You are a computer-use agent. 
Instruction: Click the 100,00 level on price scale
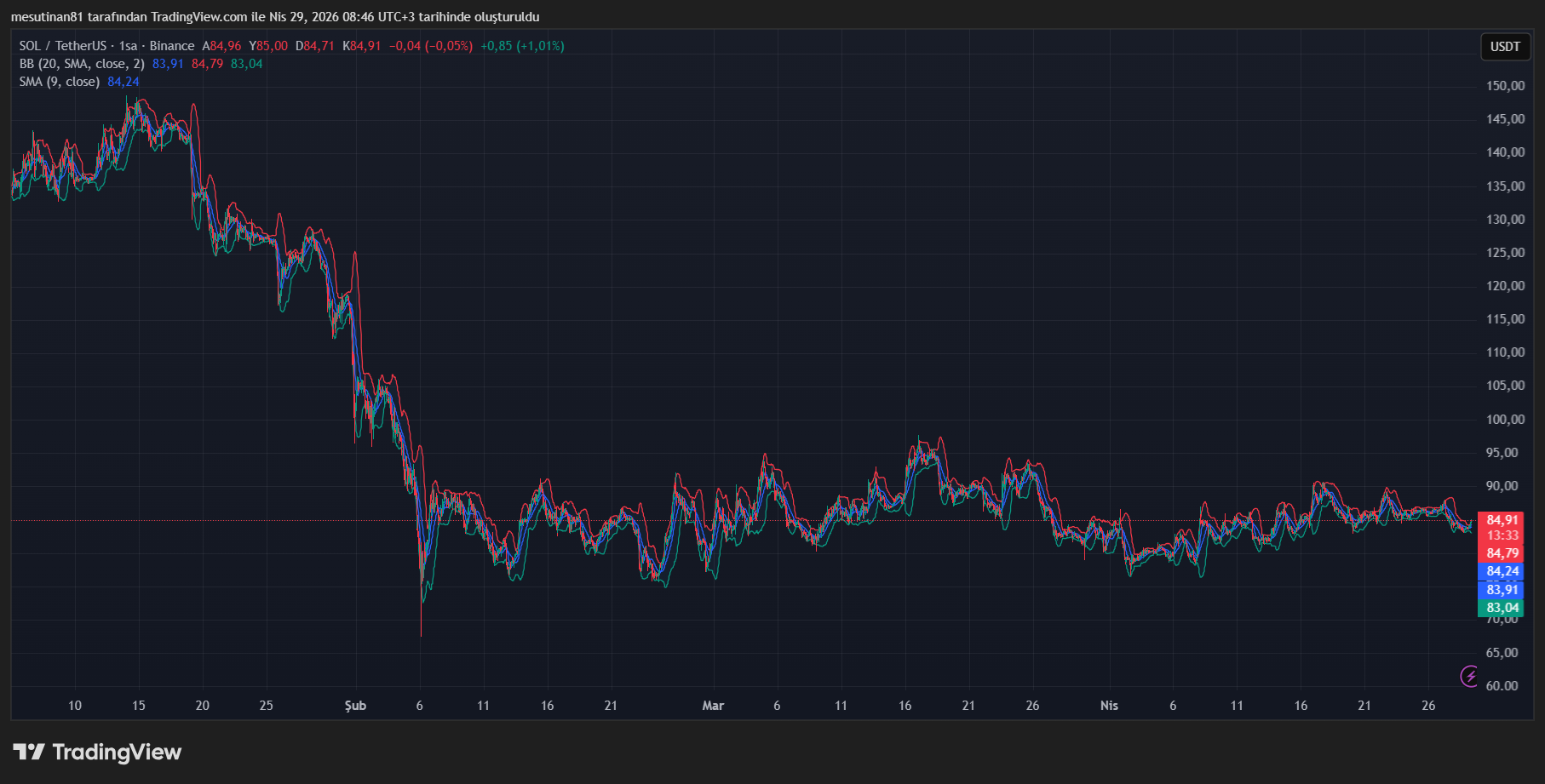click(x=1505, y=420)
